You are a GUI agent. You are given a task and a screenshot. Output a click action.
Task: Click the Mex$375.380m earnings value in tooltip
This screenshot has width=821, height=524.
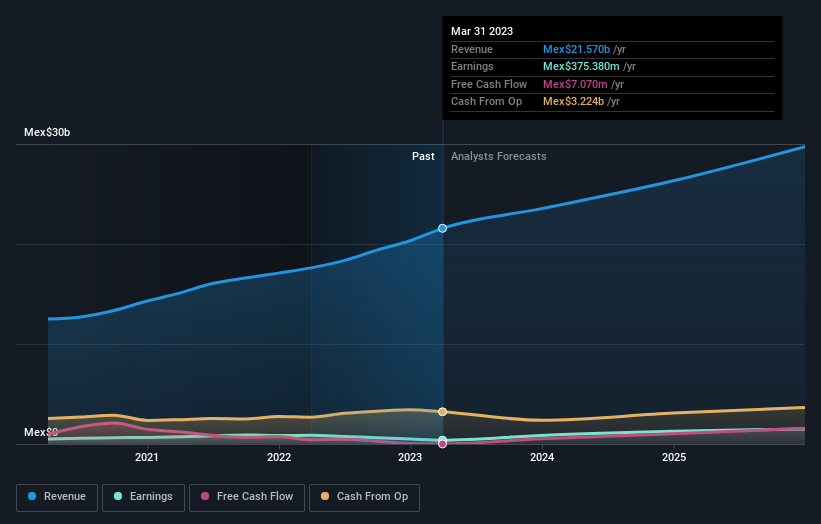pos(581,66)
